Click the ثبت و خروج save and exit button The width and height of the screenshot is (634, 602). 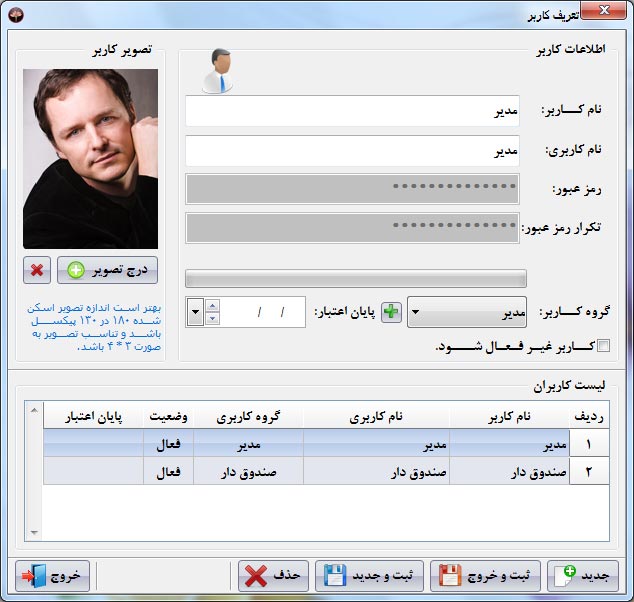click(485, 576)
